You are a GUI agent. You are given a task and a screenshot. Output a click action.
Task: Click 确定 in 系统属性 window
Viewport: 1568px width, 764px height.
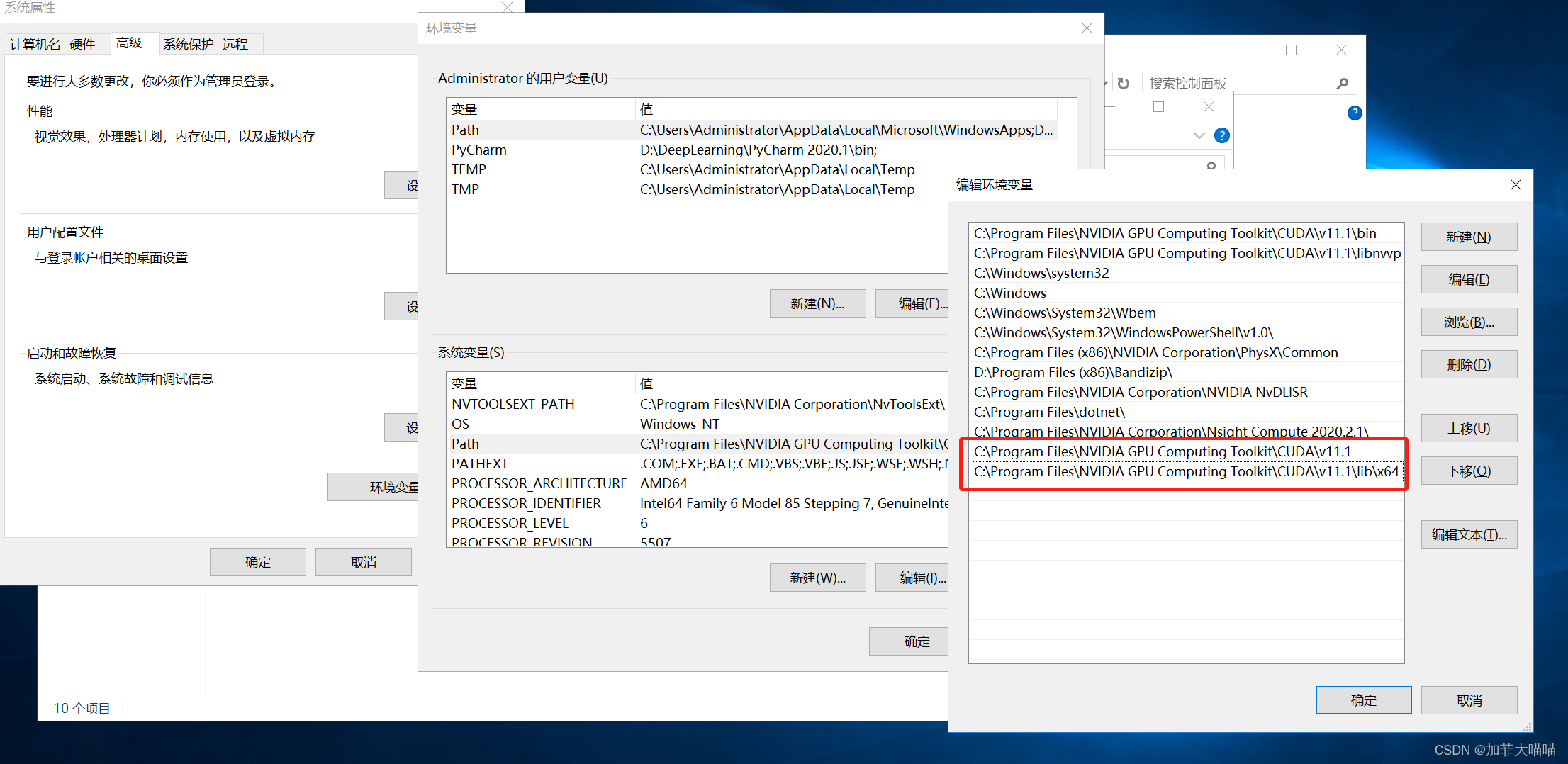coord(258,562)
